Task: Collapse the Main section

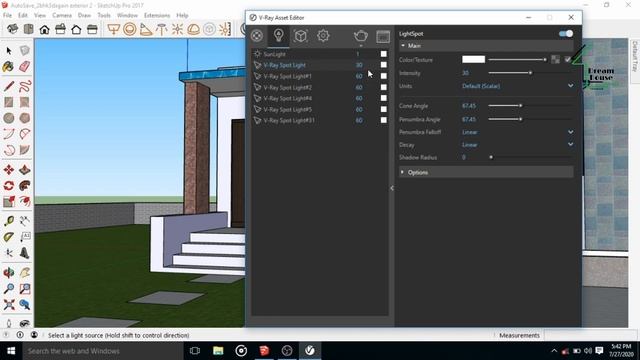Action: 486,46
